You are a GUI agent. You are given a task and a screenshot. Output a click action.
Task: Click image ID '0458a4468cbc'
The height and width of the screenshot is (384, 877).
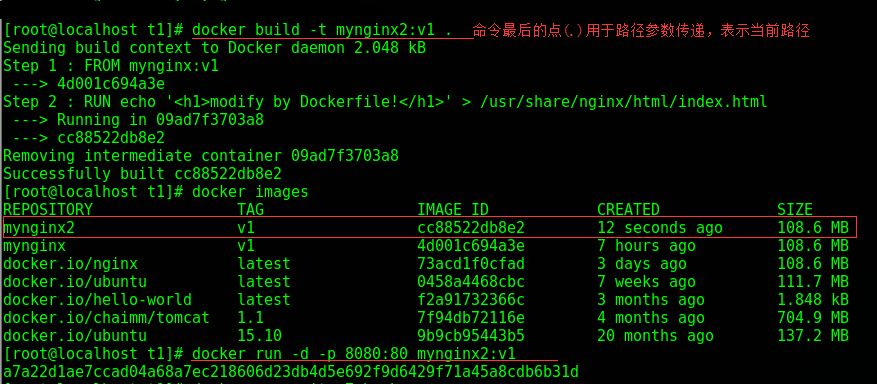(x=471, y=281)
